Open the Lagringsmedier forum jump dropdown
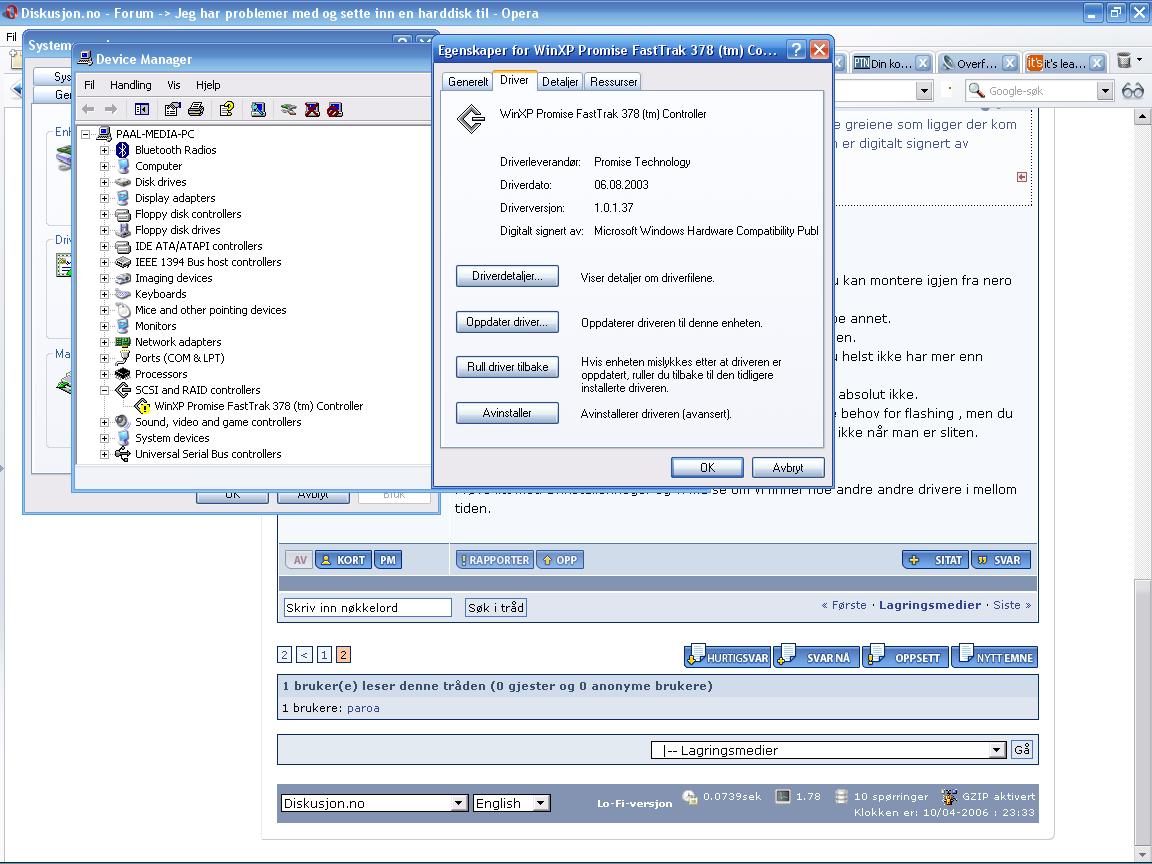The height and width of the screenshot is (864, 1152). pyautogui.click(x=997, y=750)
